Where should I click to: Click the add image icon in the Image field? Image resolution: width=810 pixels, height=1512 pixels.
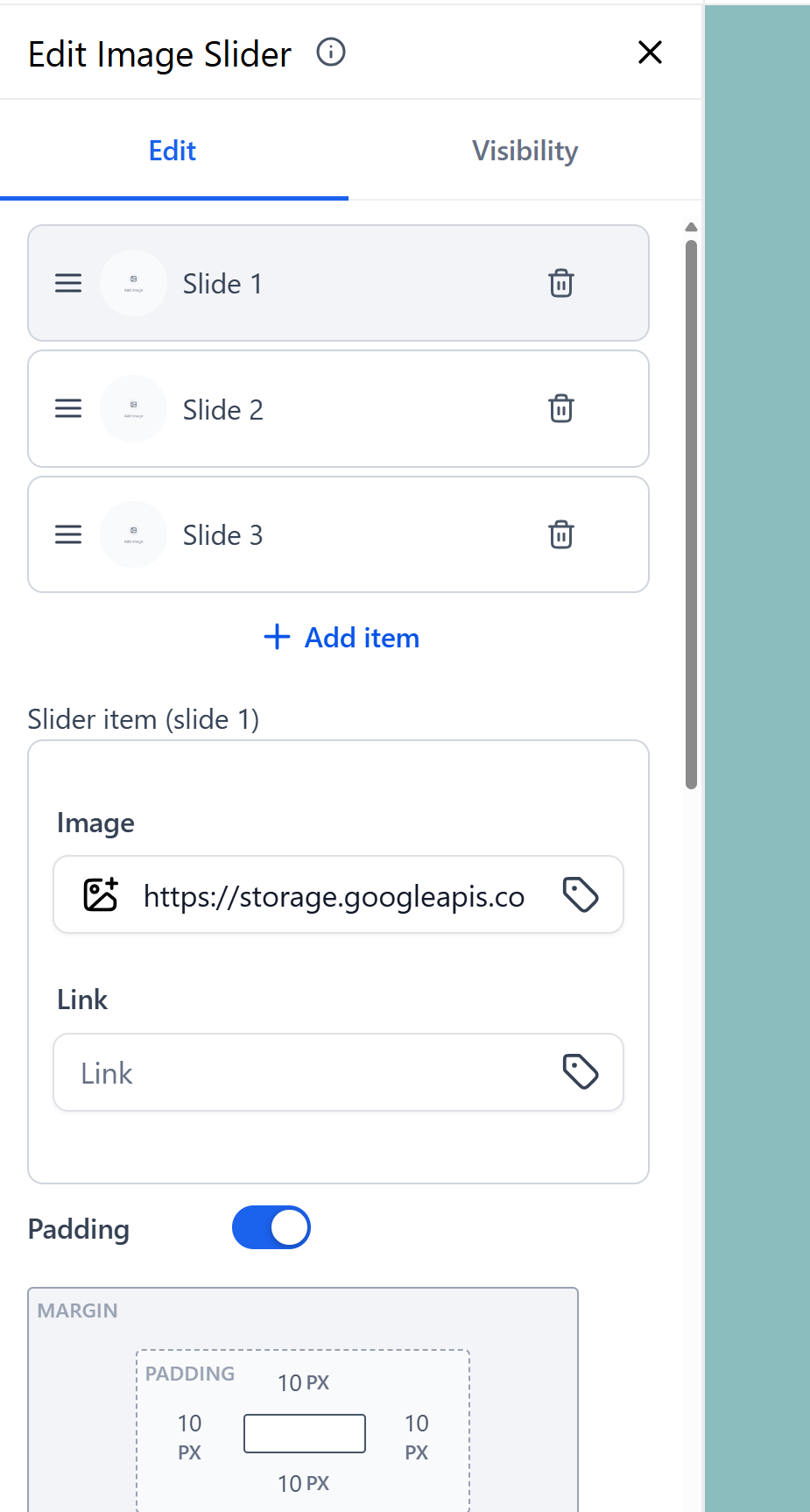[100, 894]
